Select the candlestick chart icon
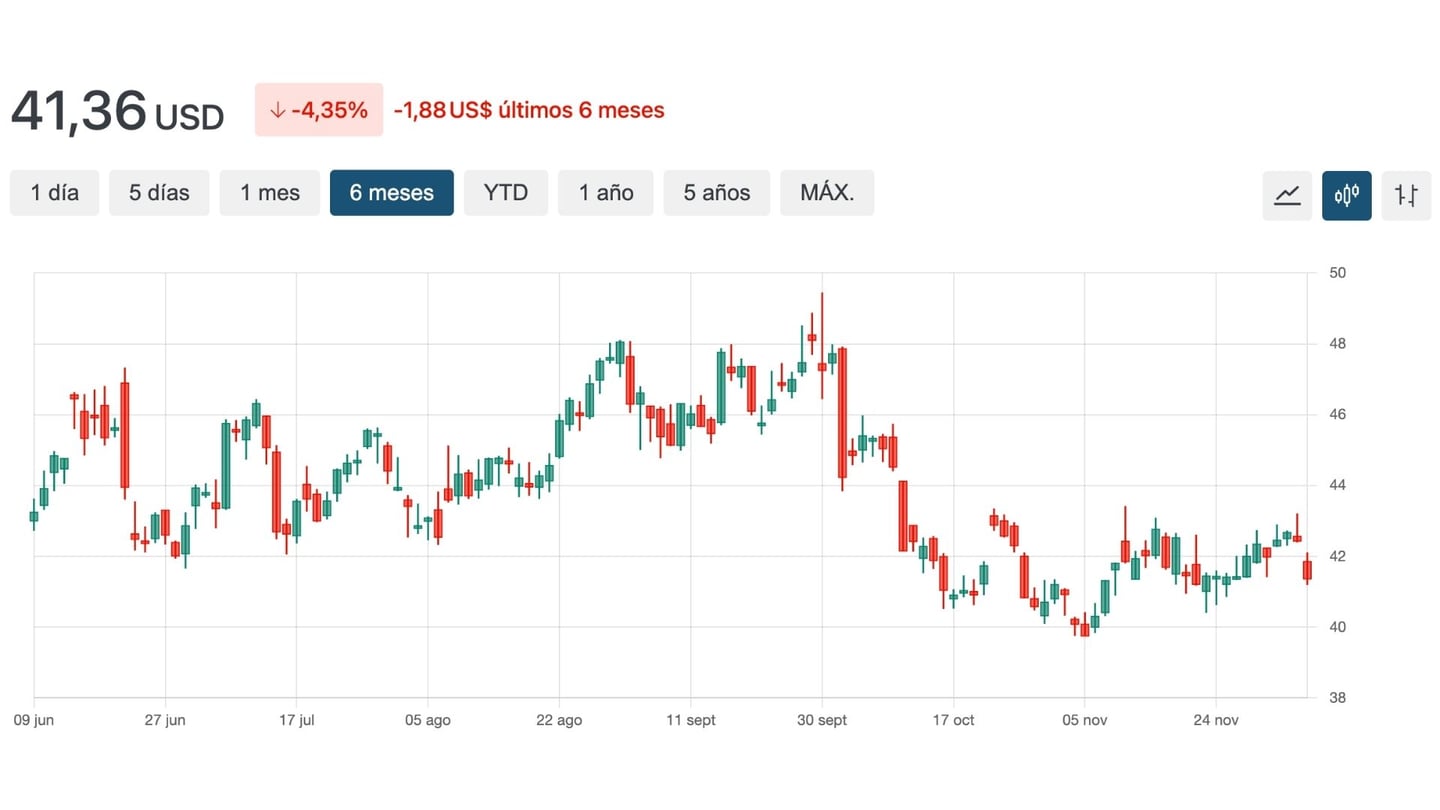This screenshot has height=810, width=1440. point(1347,195)
